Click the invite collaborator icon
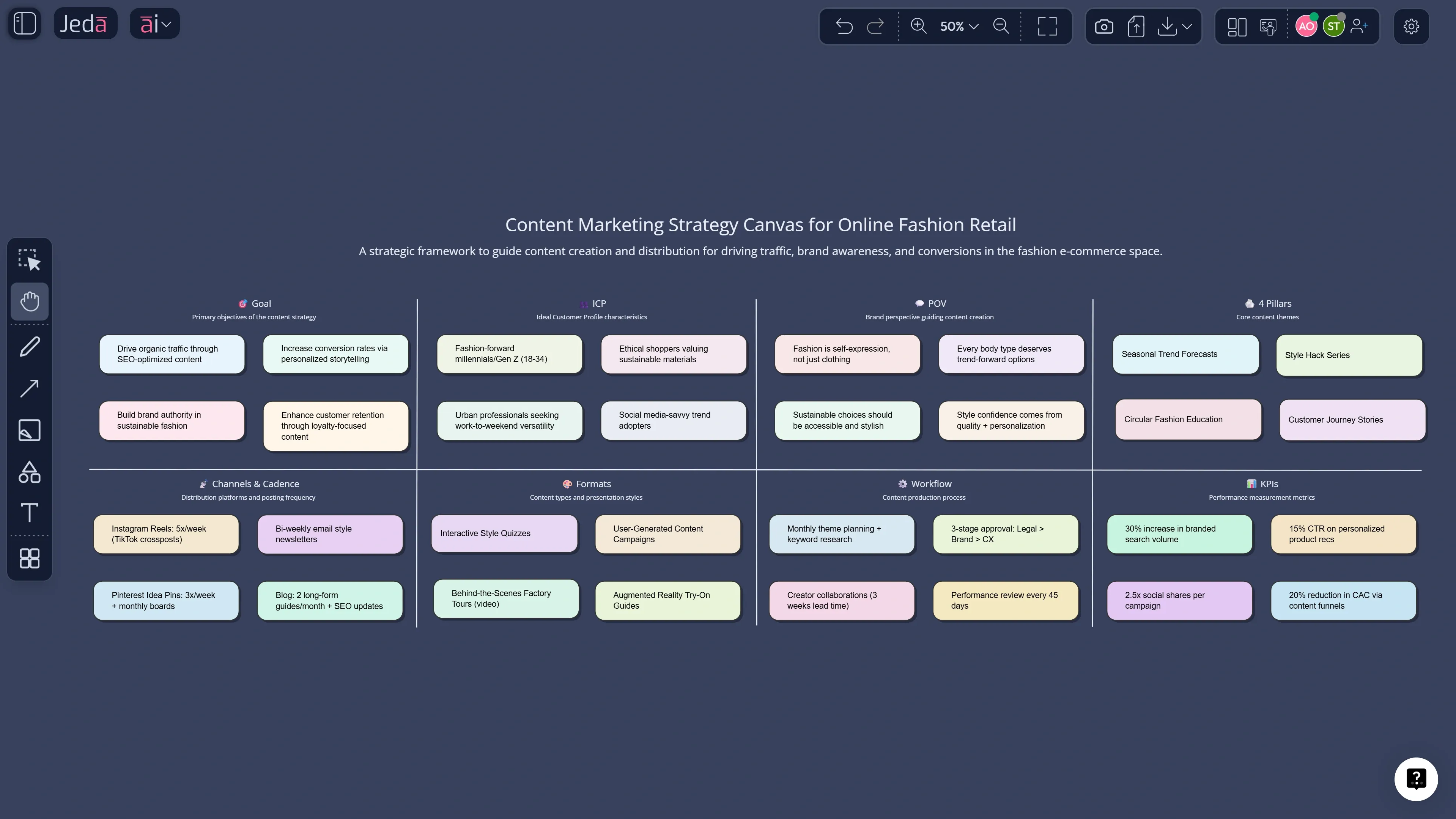The width and height of the screenshot is (1456, 819). point(1359,26)
